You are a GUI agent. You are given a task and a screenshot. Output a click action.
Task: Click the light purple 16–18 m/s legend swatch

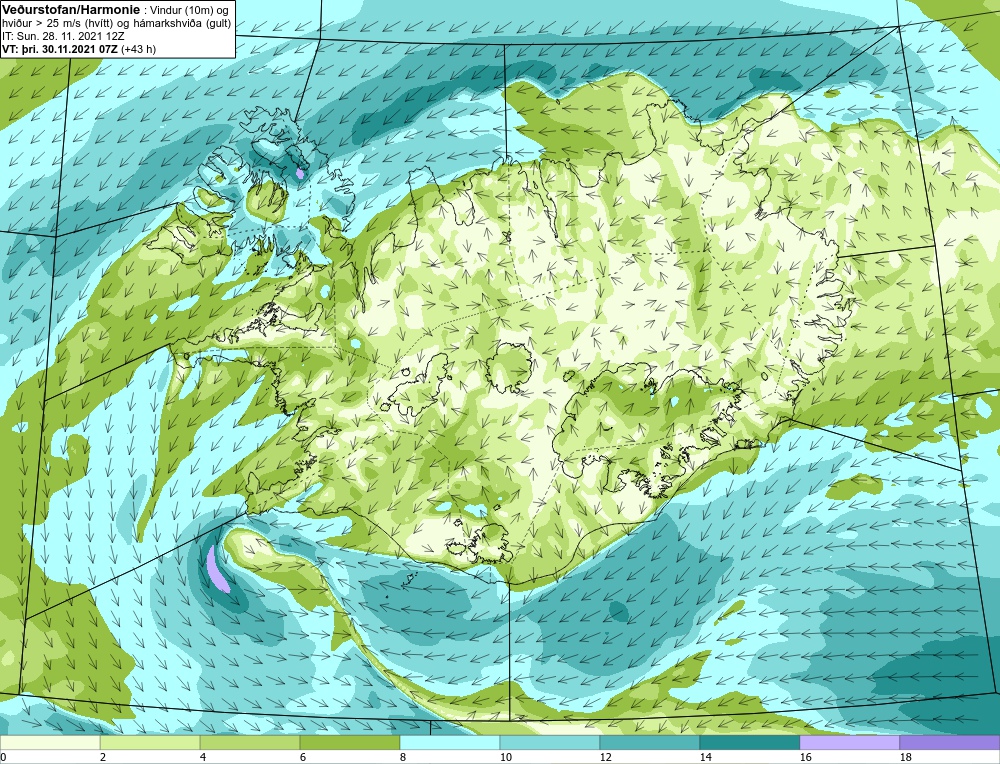(849, 742)
